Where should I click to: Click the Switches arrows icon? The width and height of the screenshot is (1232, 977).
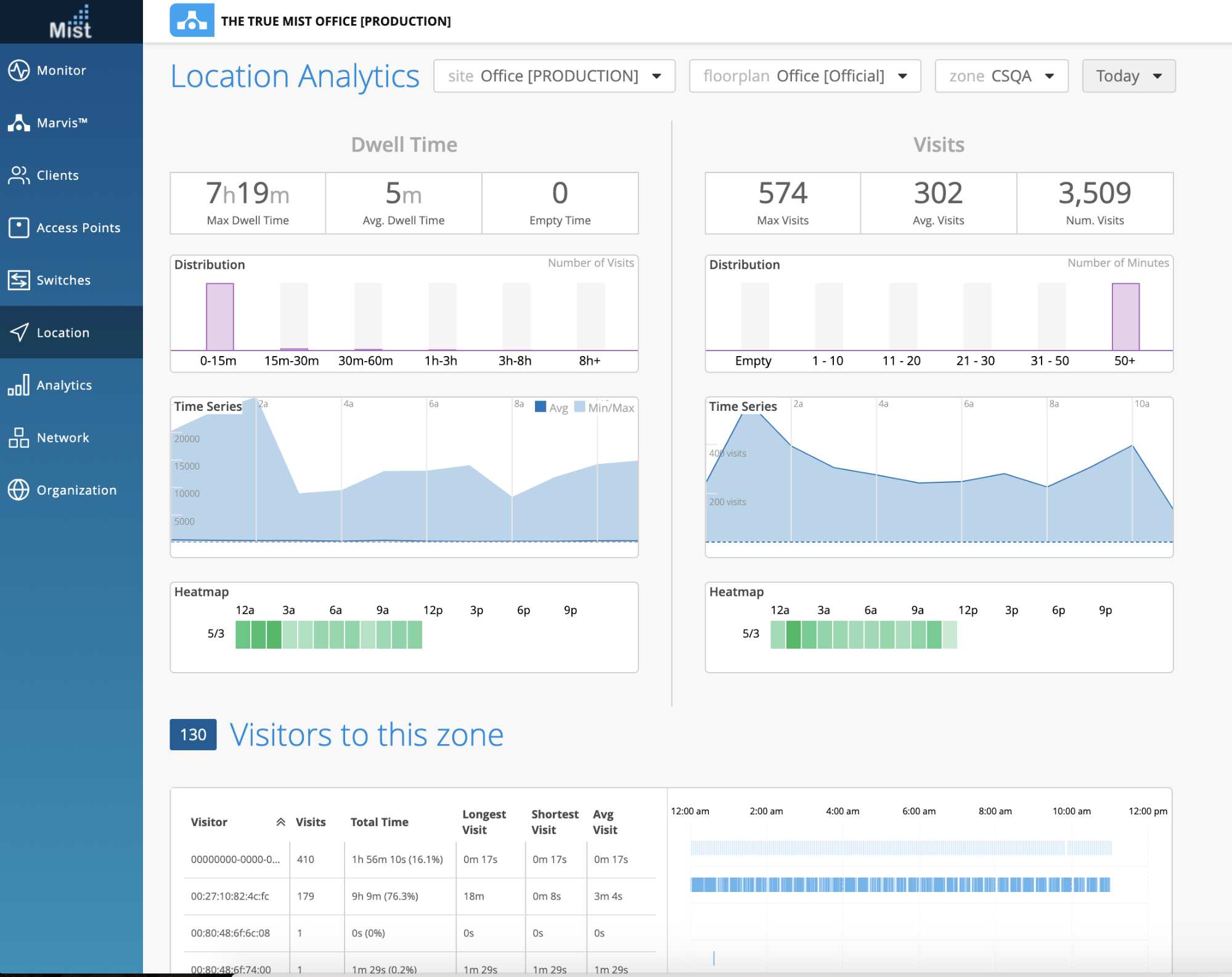pos(18,280)
